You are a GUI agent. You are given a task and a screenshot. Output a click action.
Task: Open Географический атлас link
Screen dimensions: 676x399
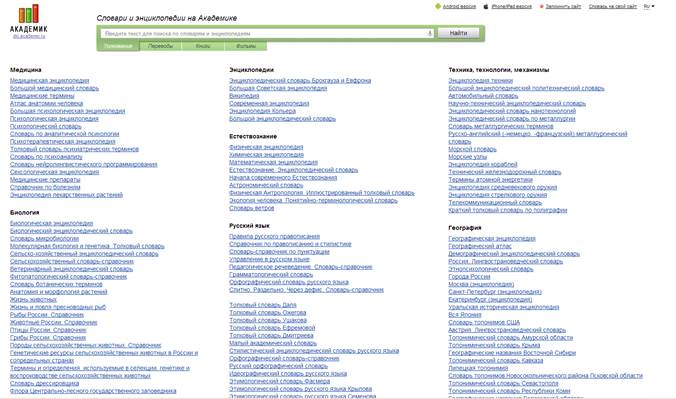tap(480, 246)
